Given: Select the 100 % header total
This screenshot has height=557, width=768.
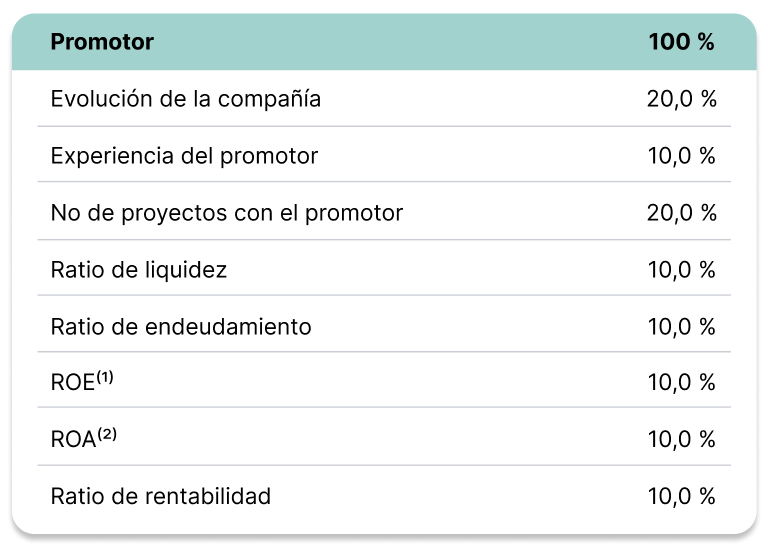Looking at the screenshot, I should point(681,42).
